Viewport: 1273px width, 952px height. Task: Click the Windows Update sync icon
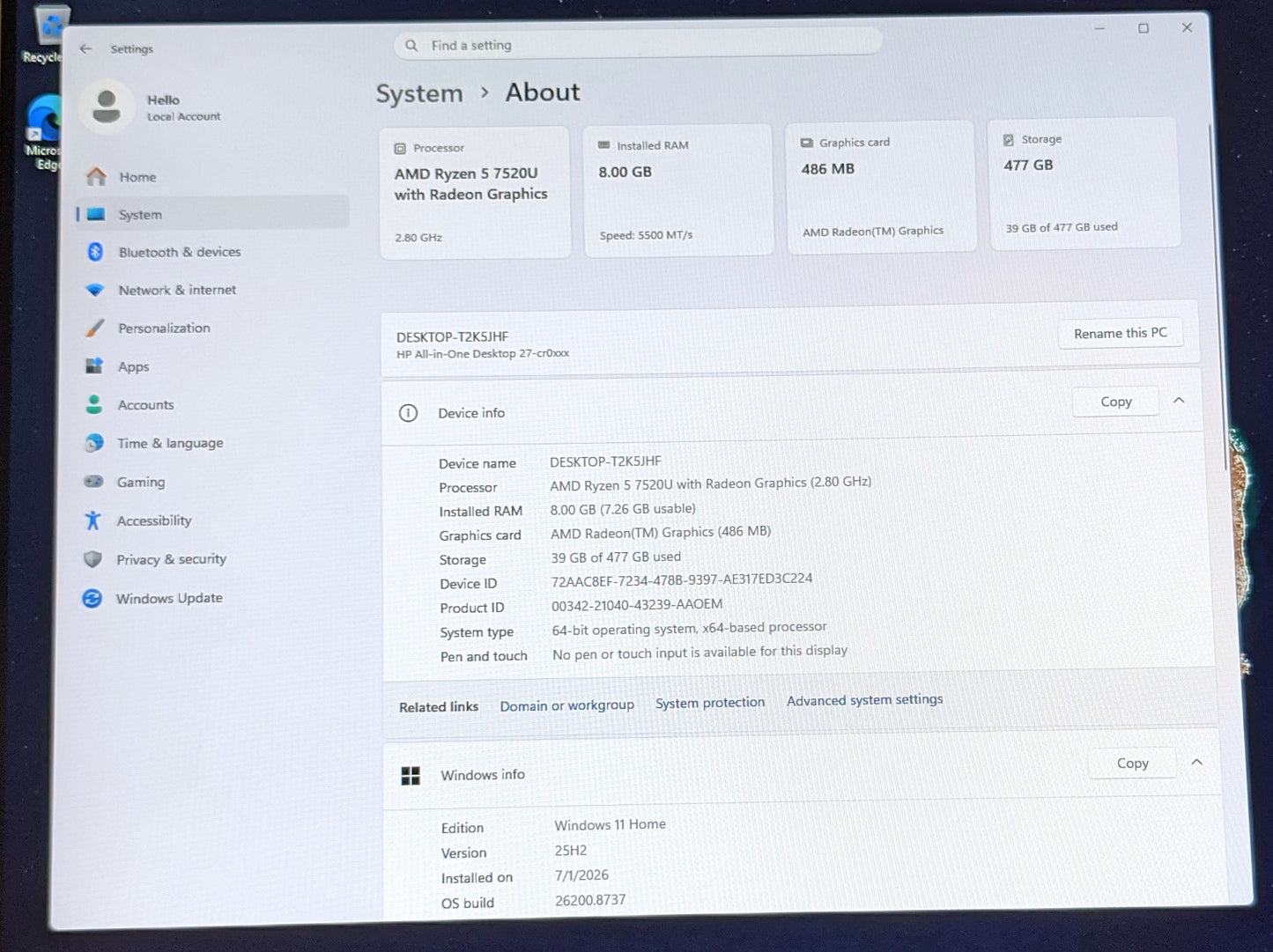92,598
